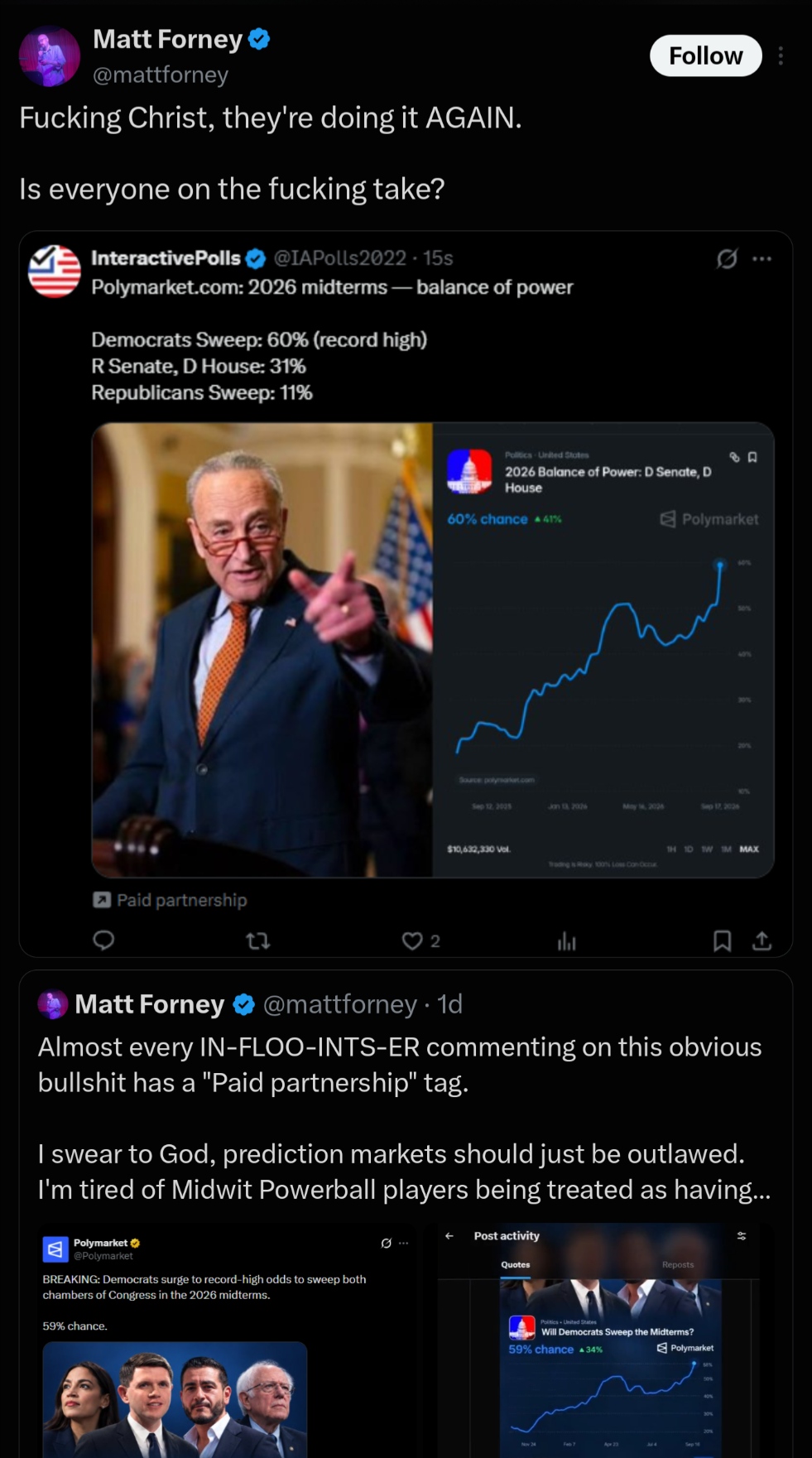Image resolution: width=812 pixels, height=1458 pixels.
Task: Open the ellipsis on embedded Polymarket post
Action: [403, 1244]
